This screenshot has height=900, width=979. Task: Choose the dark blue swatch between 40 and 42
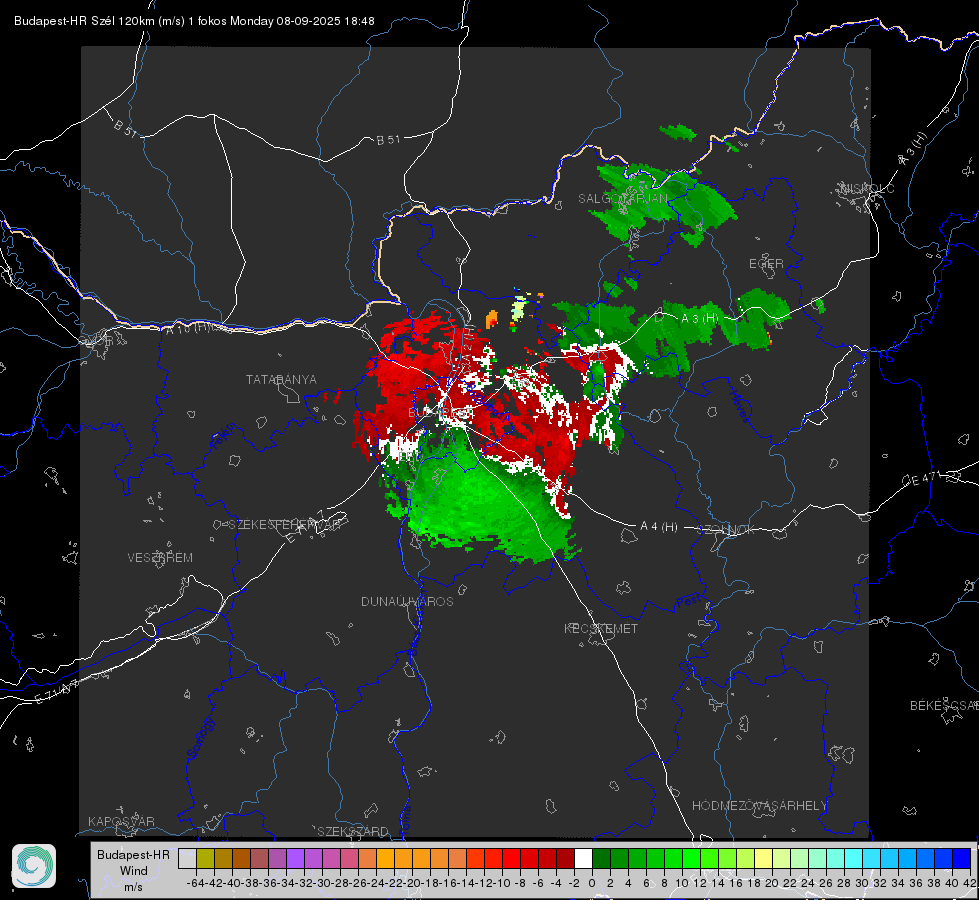tap(961, 858)
